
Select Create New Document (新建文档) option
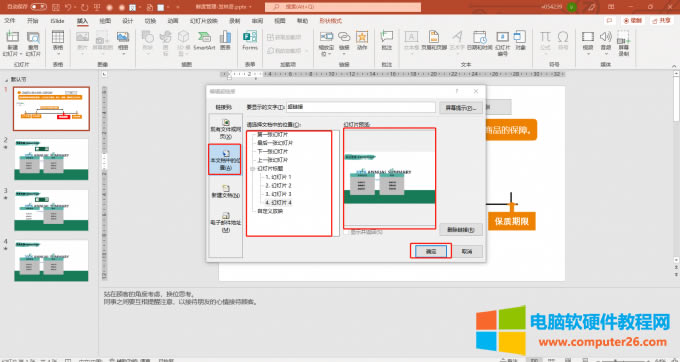point(226,191)
